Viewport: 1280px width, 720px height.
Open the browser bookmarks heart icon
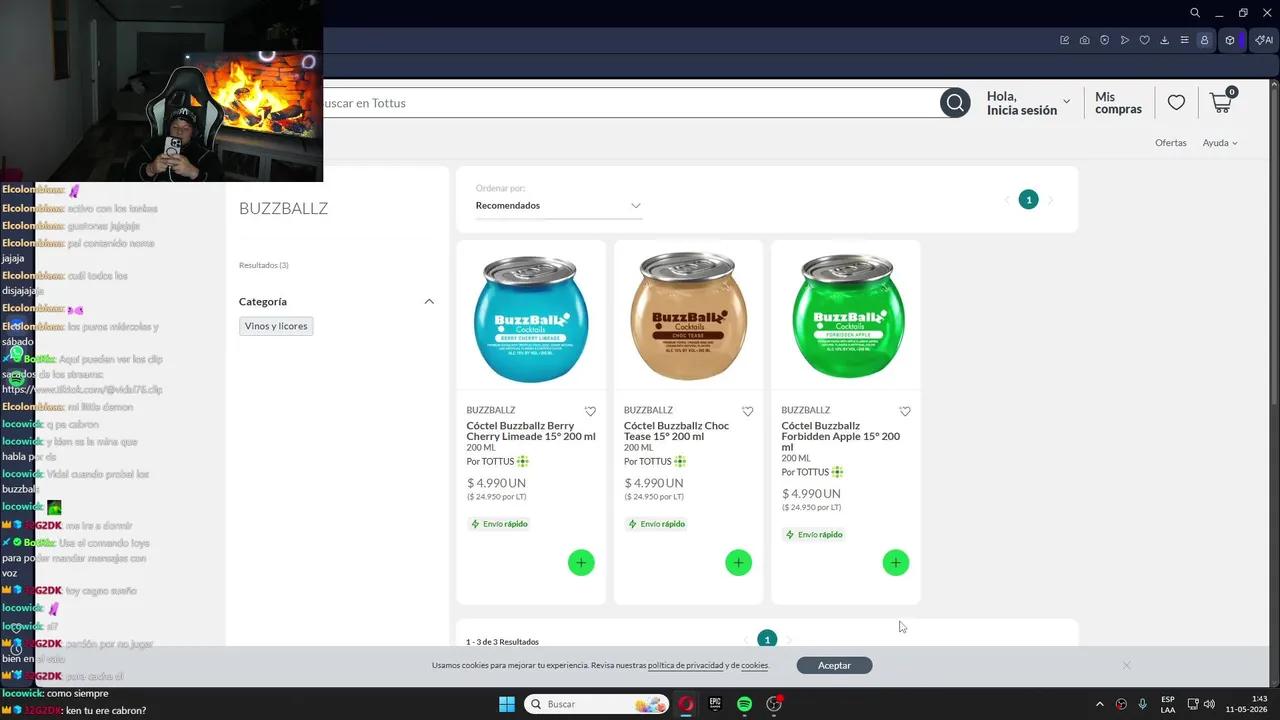pyautogui.click(x=1145, y=40)
